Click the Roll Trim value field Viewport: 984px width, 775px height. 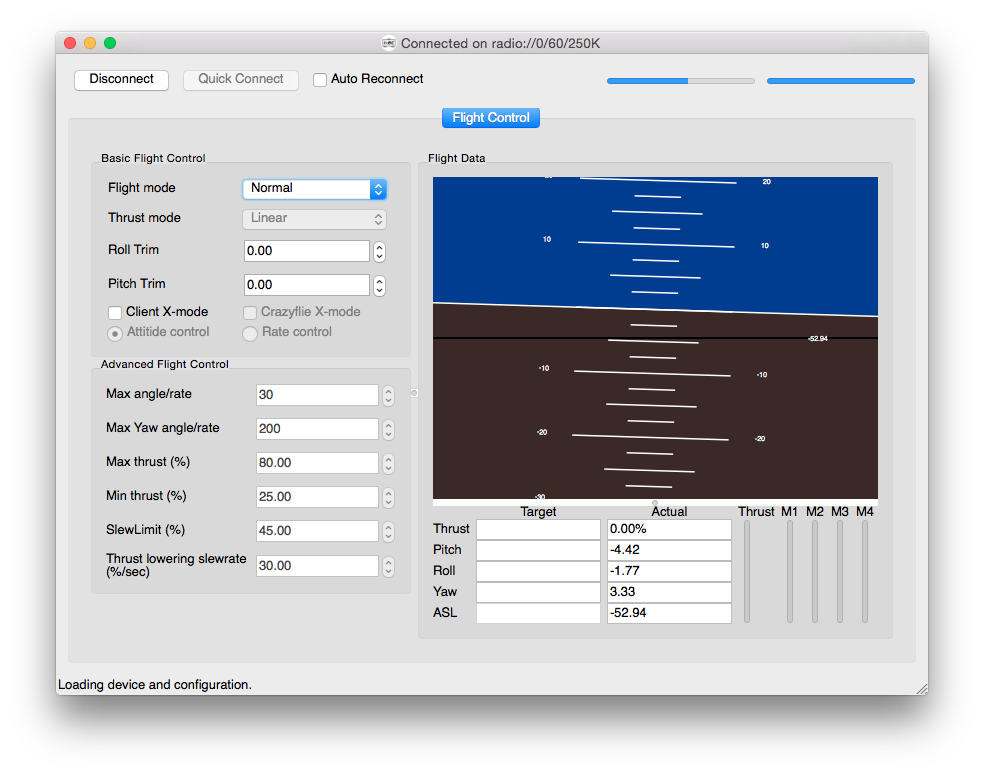pos(306,251)
